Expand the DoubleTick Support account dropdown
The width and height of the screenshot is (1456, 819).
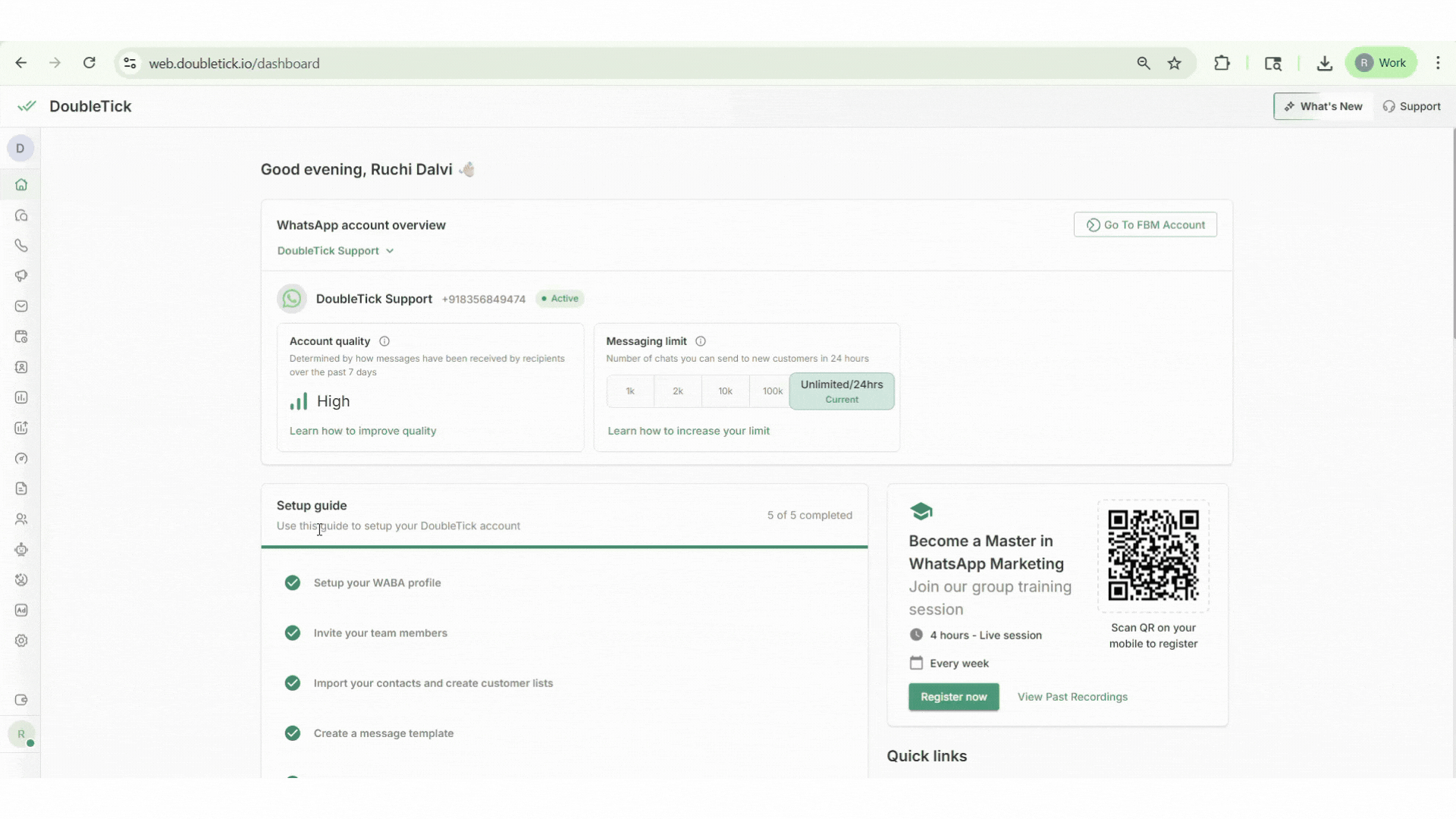pyautogui.click(x=335, y=251)
